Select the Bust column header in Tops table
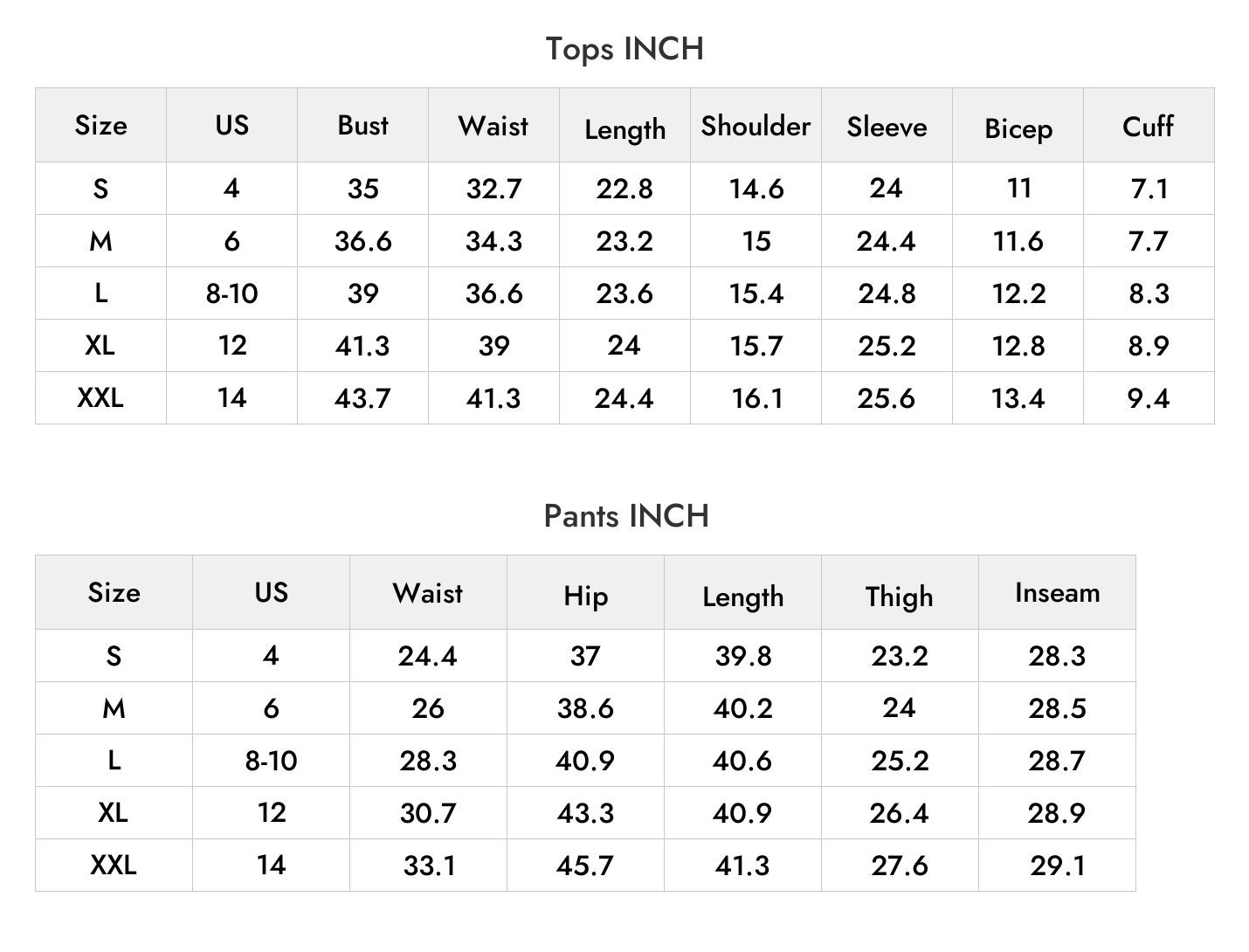 [x=362, y=125]
